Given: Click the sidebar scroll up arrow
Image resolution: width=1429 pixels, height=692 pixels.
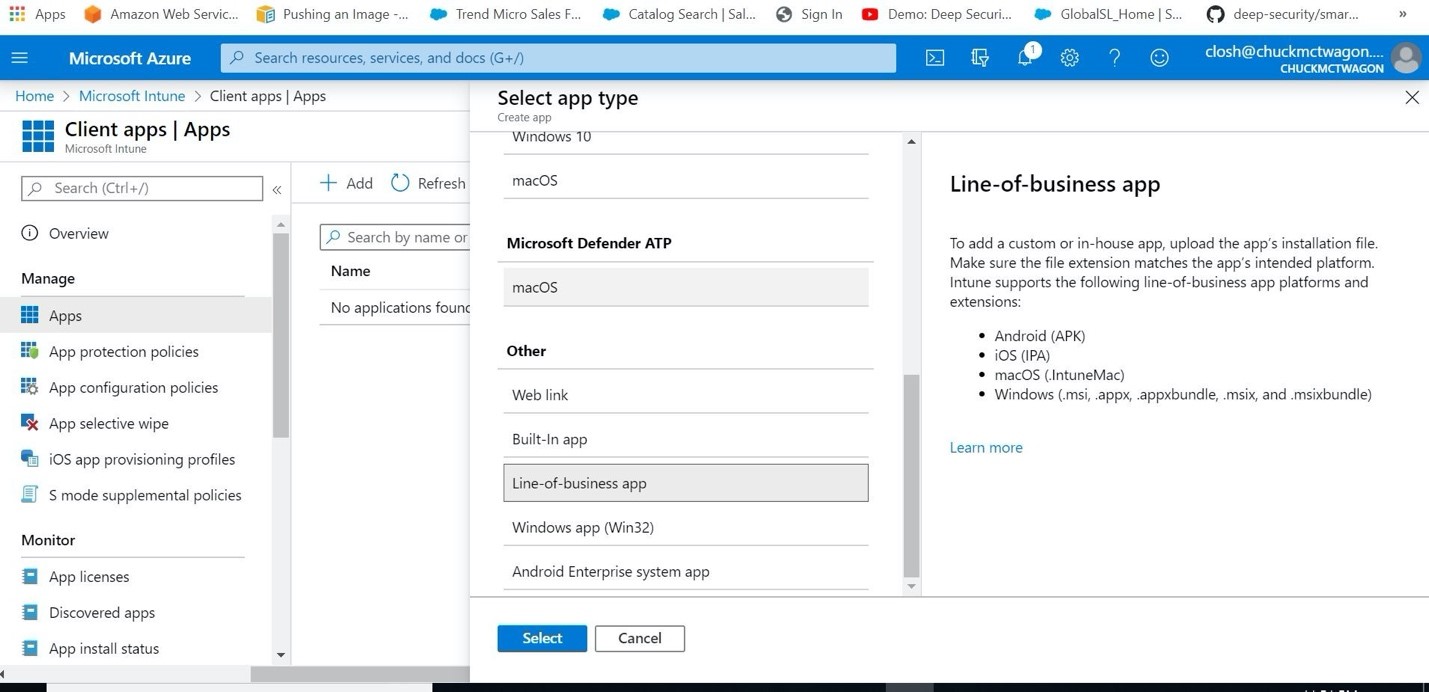Looking at the screenshot, I should pyautogui.click(x=281, y=225).
